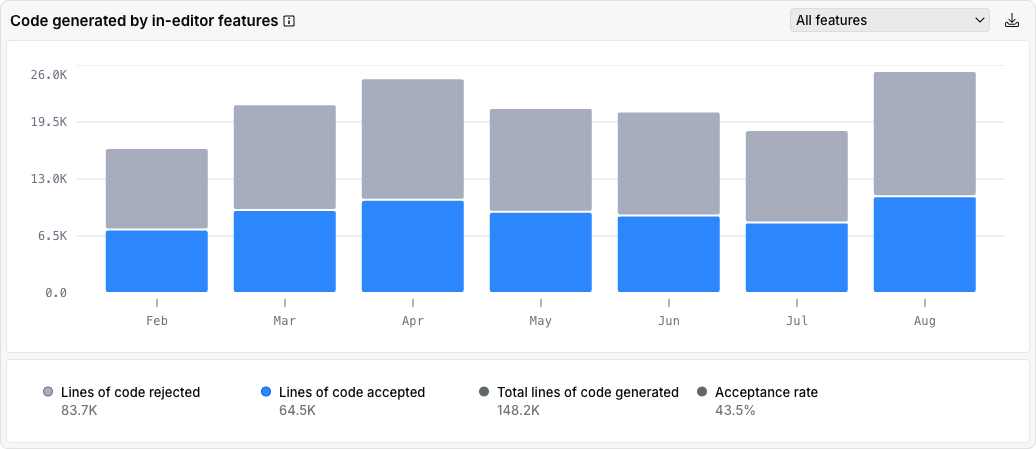Open the info icon beside chart title
The height and width of the screenshot is (449, 1036).
point(289,21)
